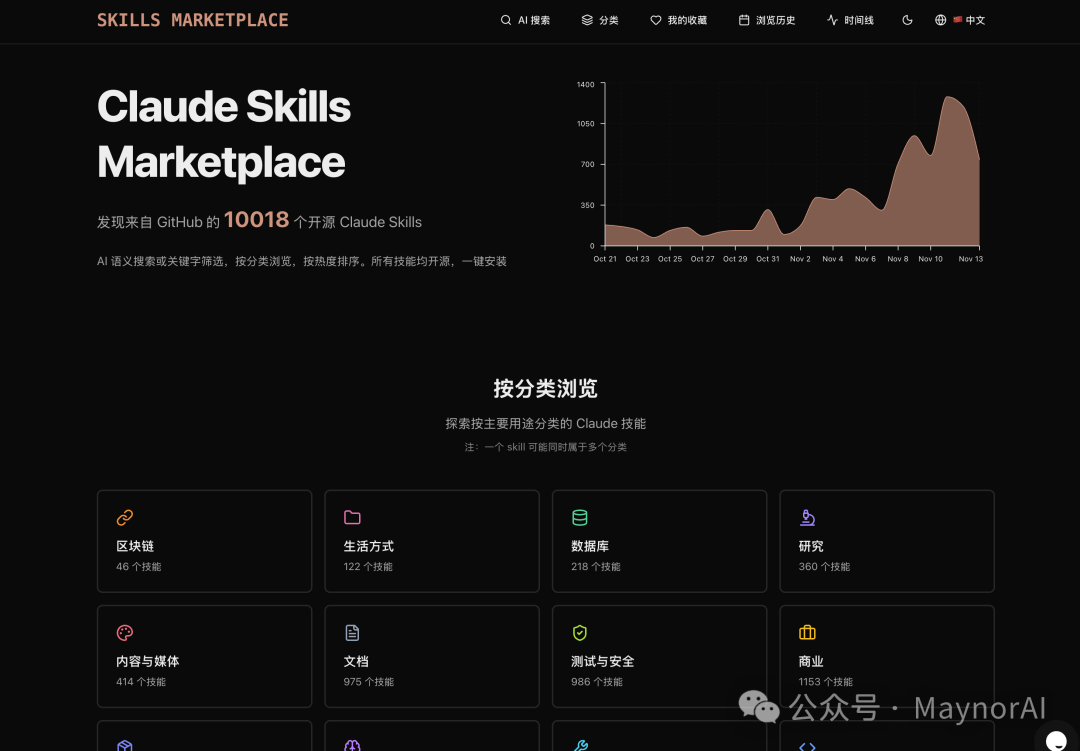Click the 按分类浏览 section heading
Viewport: 1080px width, 751px height.
546,389
